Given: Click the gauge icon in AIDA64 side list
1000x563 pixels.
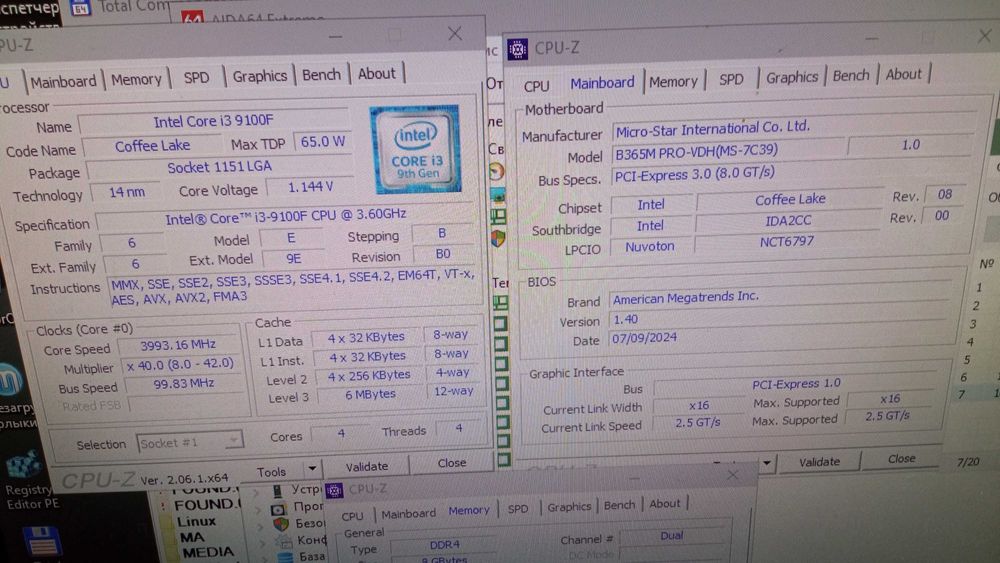Looking at the screenshot, I should (496, 172).
